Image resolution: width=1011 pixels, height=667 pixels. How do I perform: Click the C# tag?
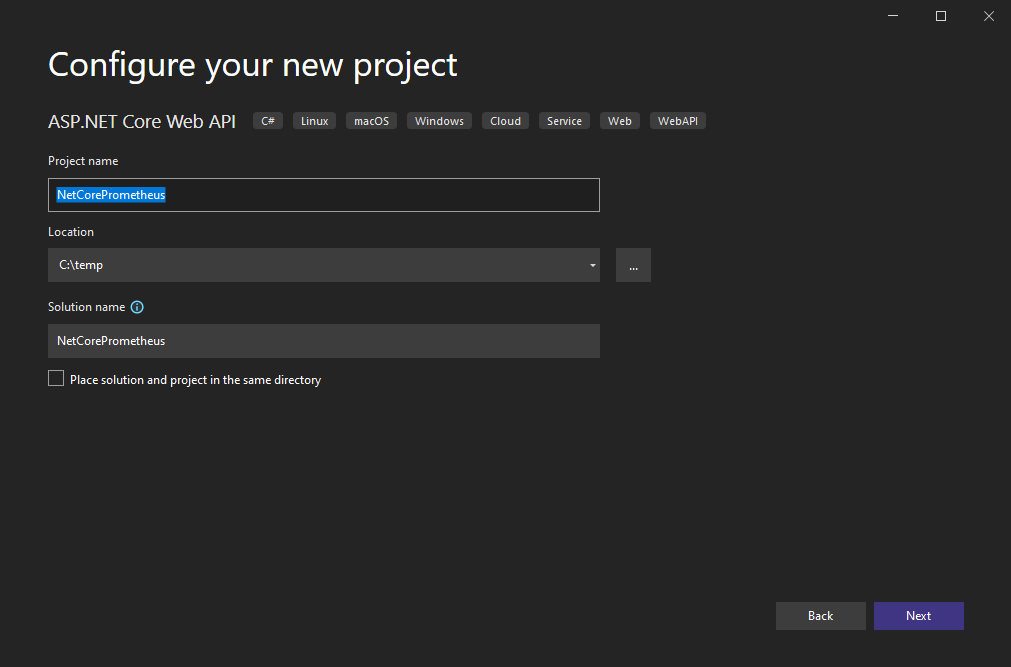[268, 121]
